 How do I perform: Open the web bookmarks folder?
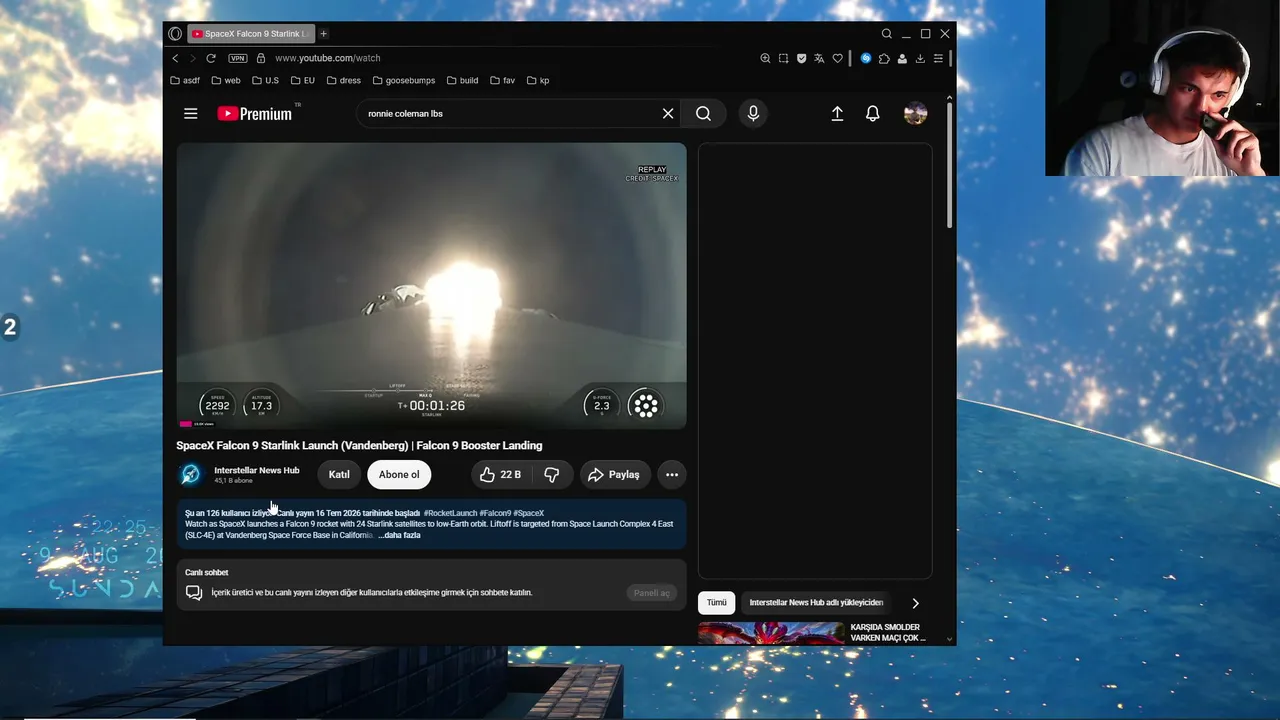pos(226,80)
